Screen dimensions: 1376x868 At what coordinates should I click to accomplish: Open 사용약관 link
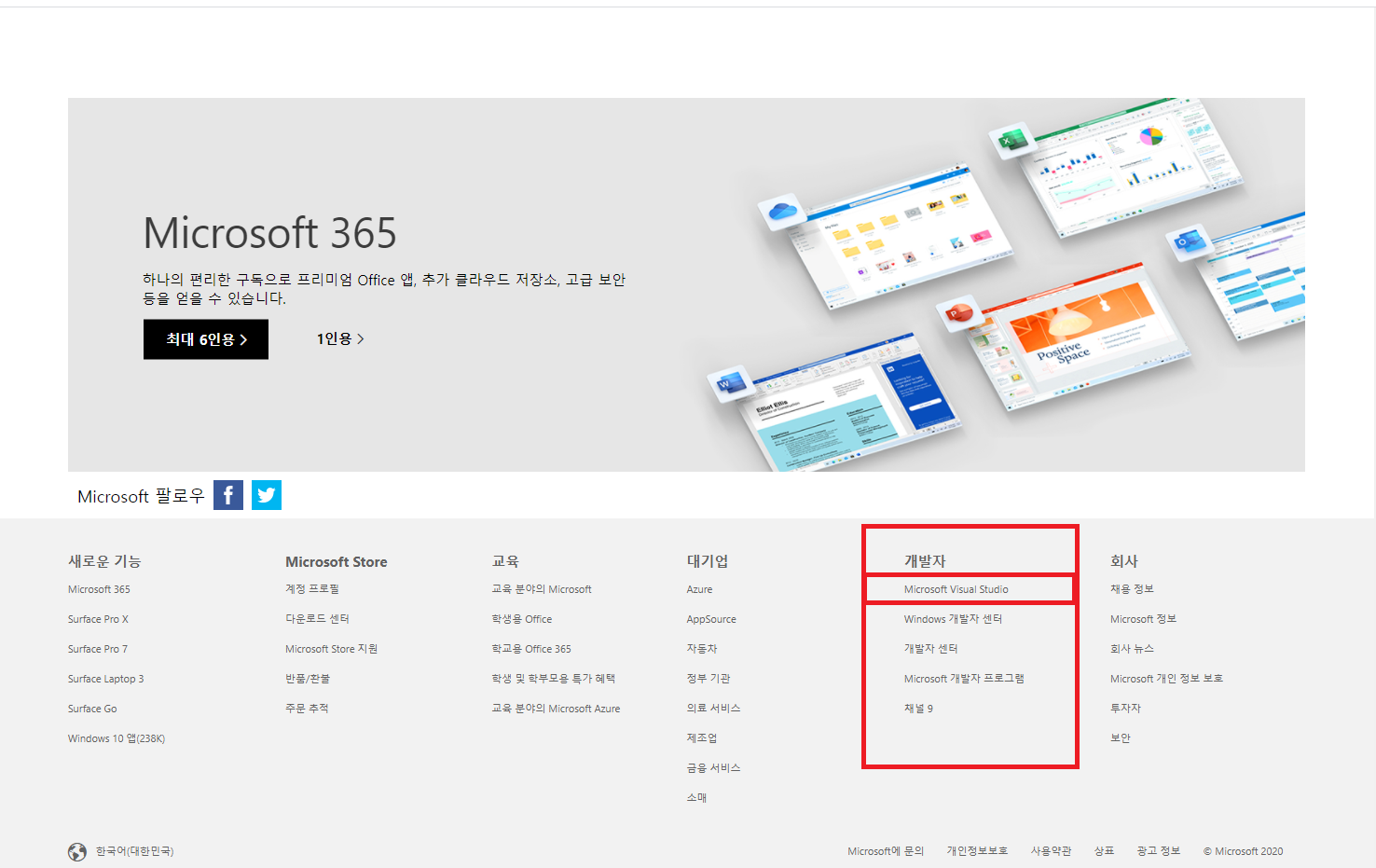[x=1051, y=851]
